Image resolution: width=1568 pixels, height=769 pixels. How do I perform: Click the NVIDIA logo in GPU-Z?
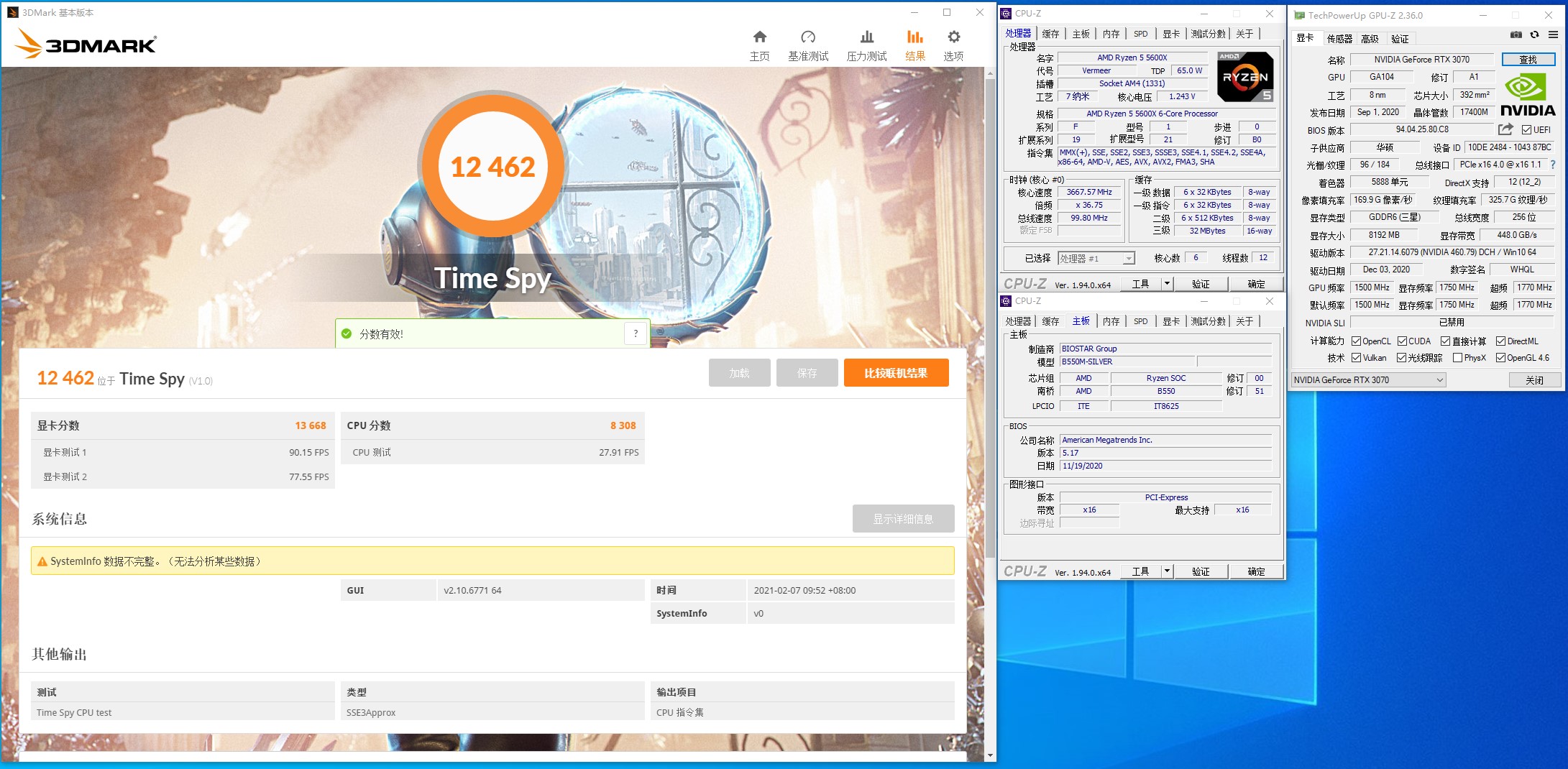click(1528, 96)
